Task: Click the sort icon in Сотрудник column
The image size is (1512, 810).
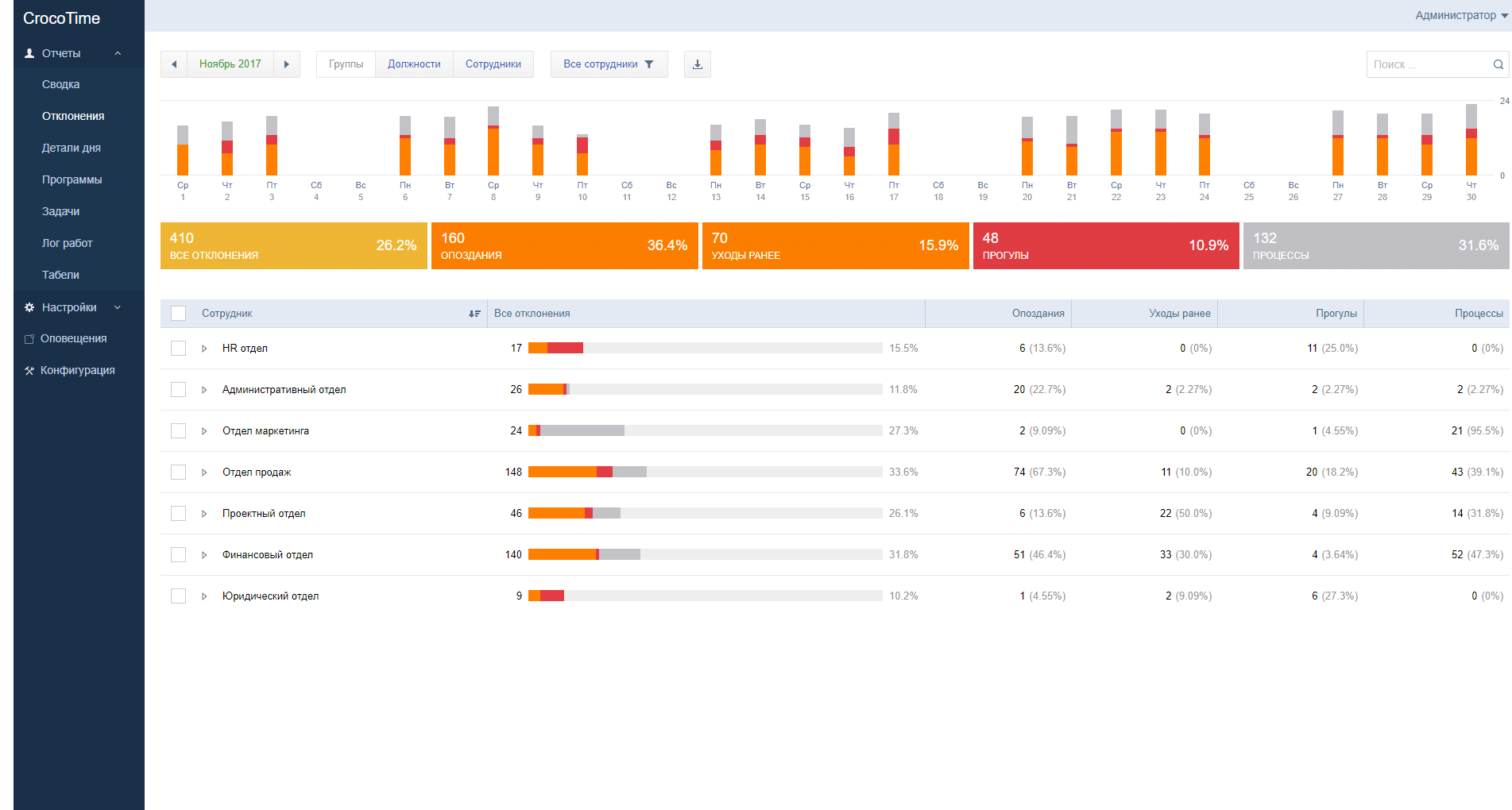Action: [474, 314]
